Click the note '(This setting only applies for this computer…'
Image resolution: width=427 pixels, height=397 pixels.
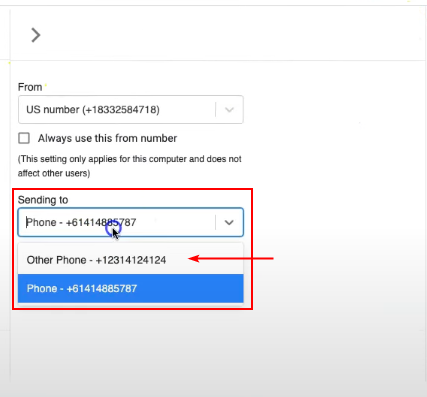pos(130,166)
